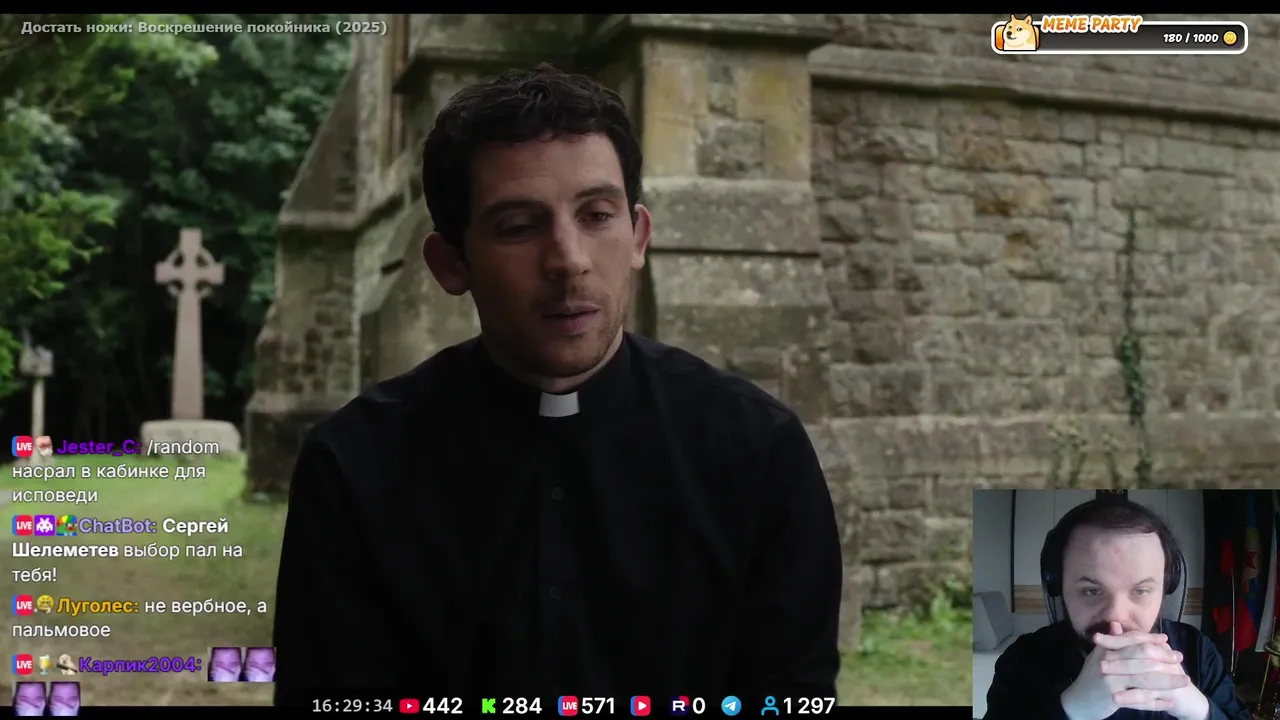Click the avatar badge before Jester_C
Viewport: 1280px width, 720px height.
click(x=44, y=447)
